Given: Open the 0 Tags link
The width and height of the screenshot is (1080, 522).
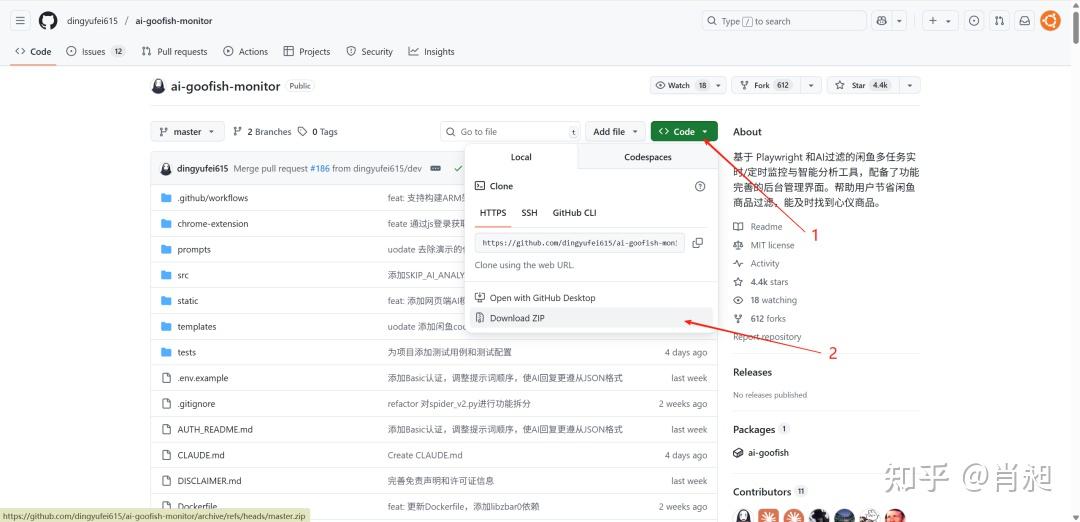Looking at the screenshot, I should [x=318, y=132].
